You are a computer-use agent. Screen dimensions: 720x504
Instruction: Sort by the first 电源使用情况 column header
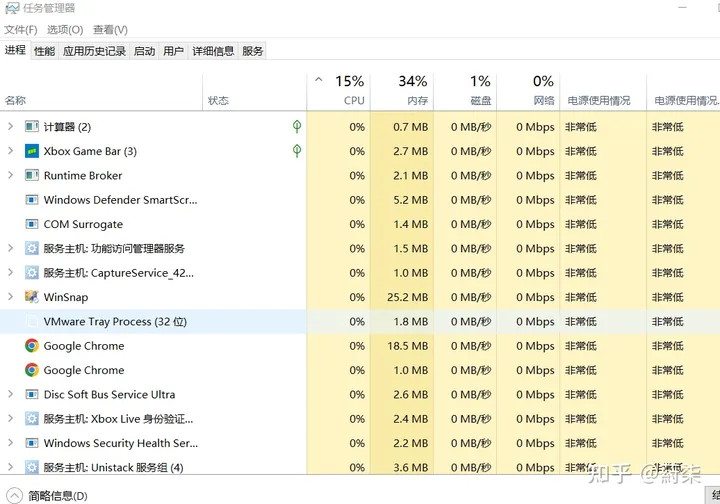pyautogui.click(x=603, y=92)
